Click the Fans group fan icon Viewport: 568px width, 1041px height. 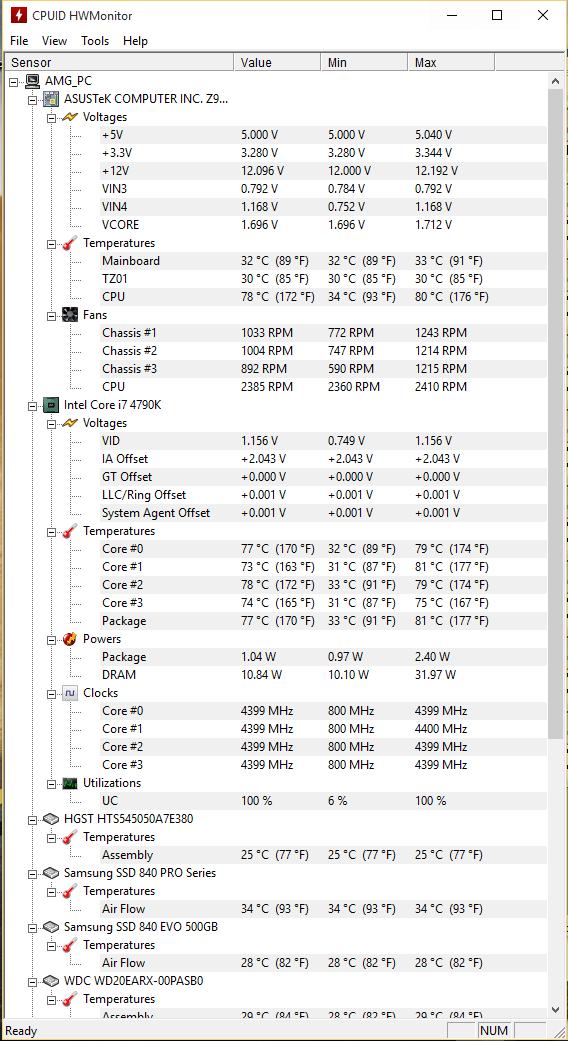70,315
